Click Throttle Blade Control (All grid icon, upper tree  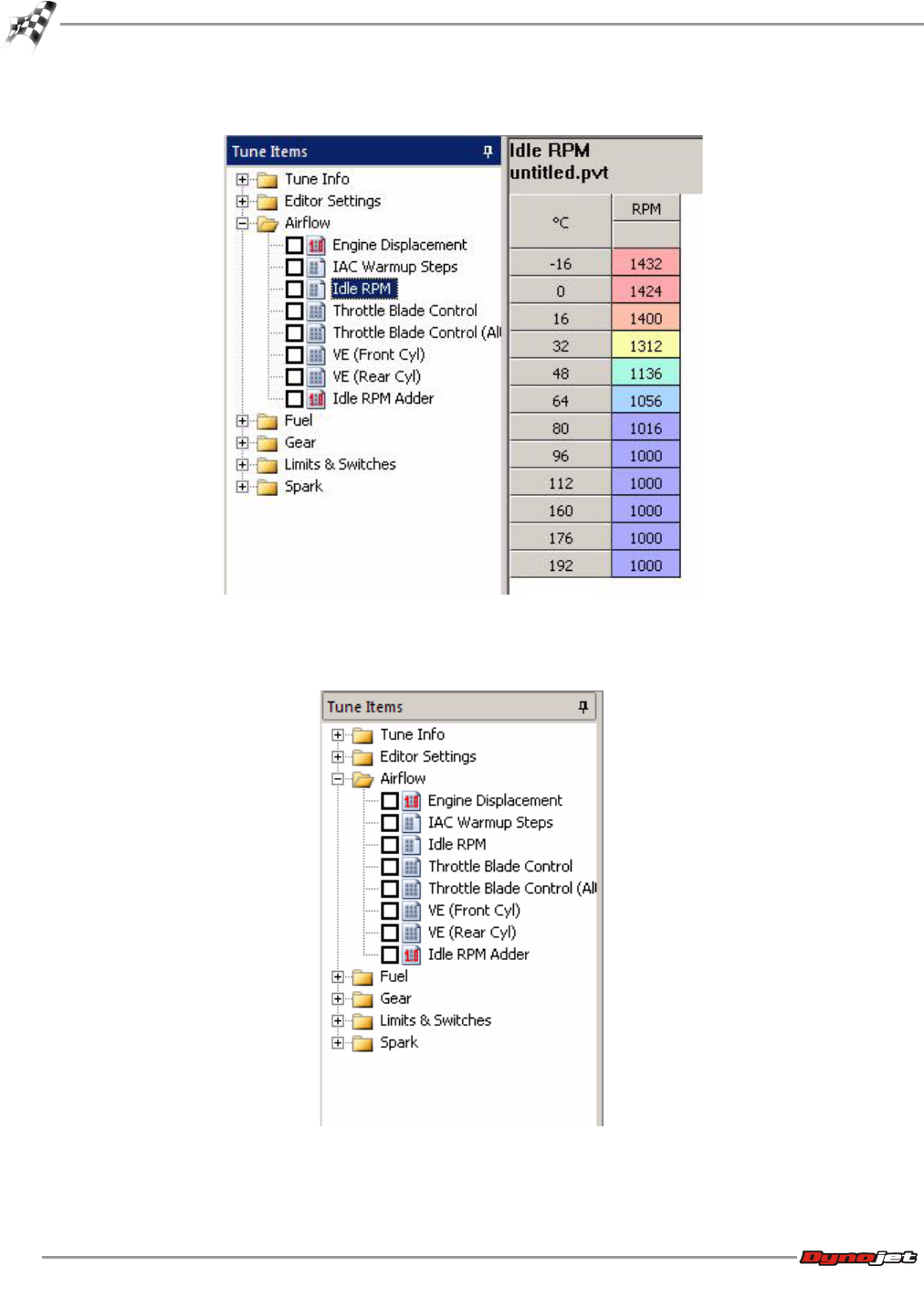[x=316, y=332]
